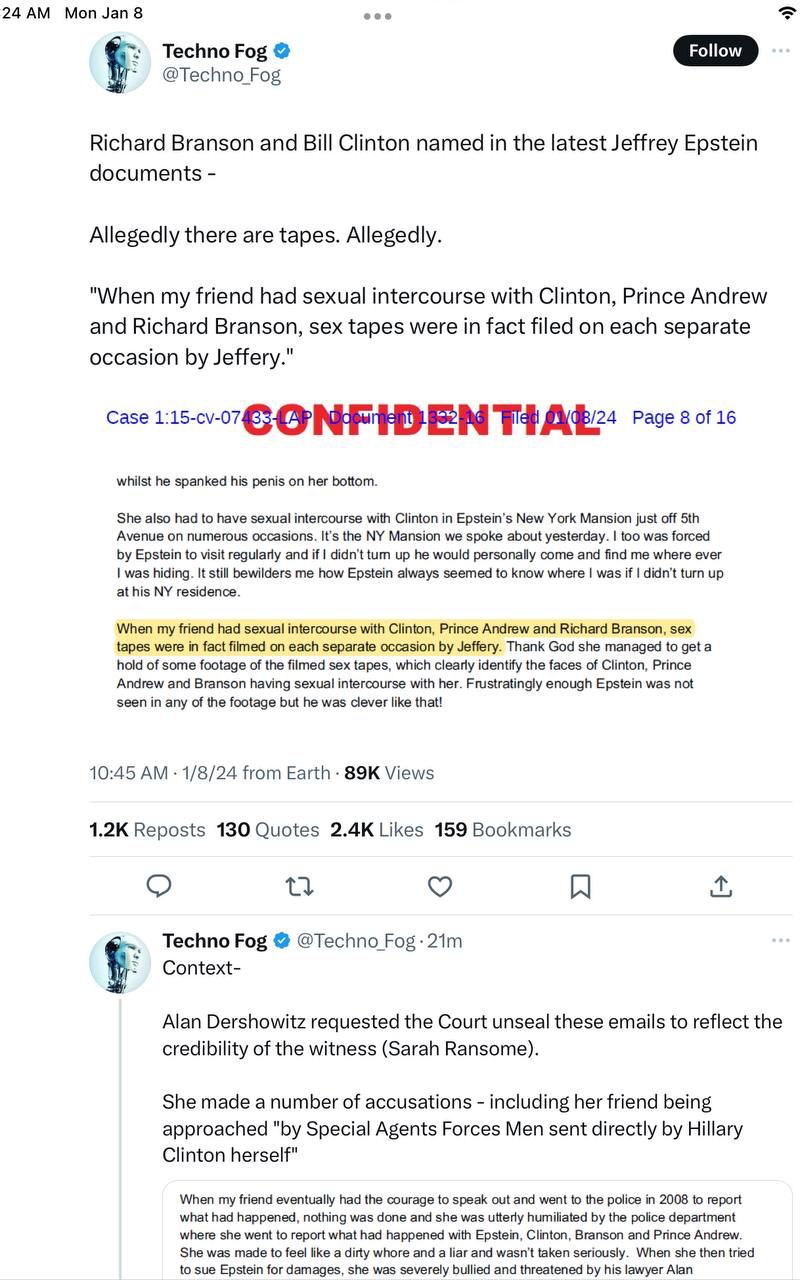View the 130 Quotes list

coord(267,830)
